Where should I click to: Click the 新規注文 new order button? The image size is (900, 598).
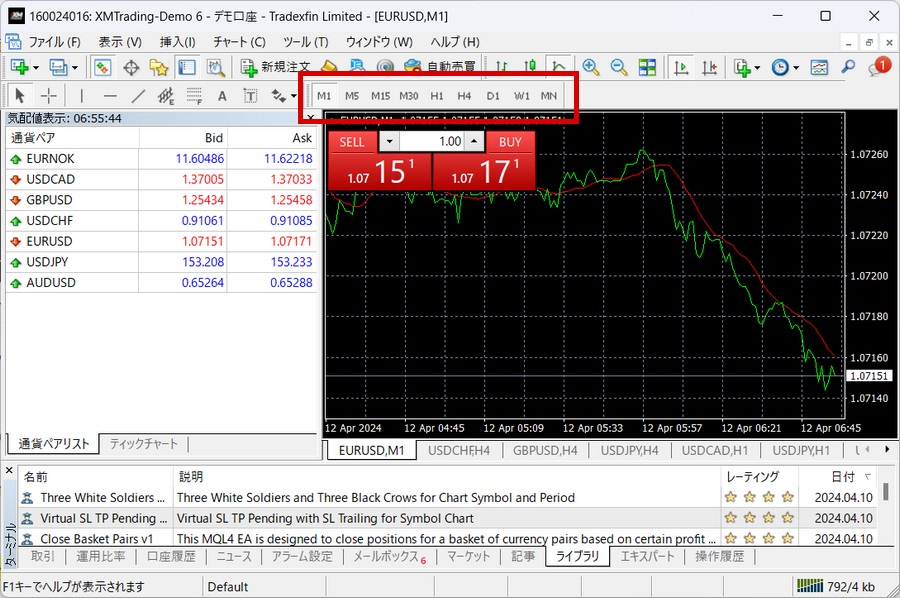point(275,67)
